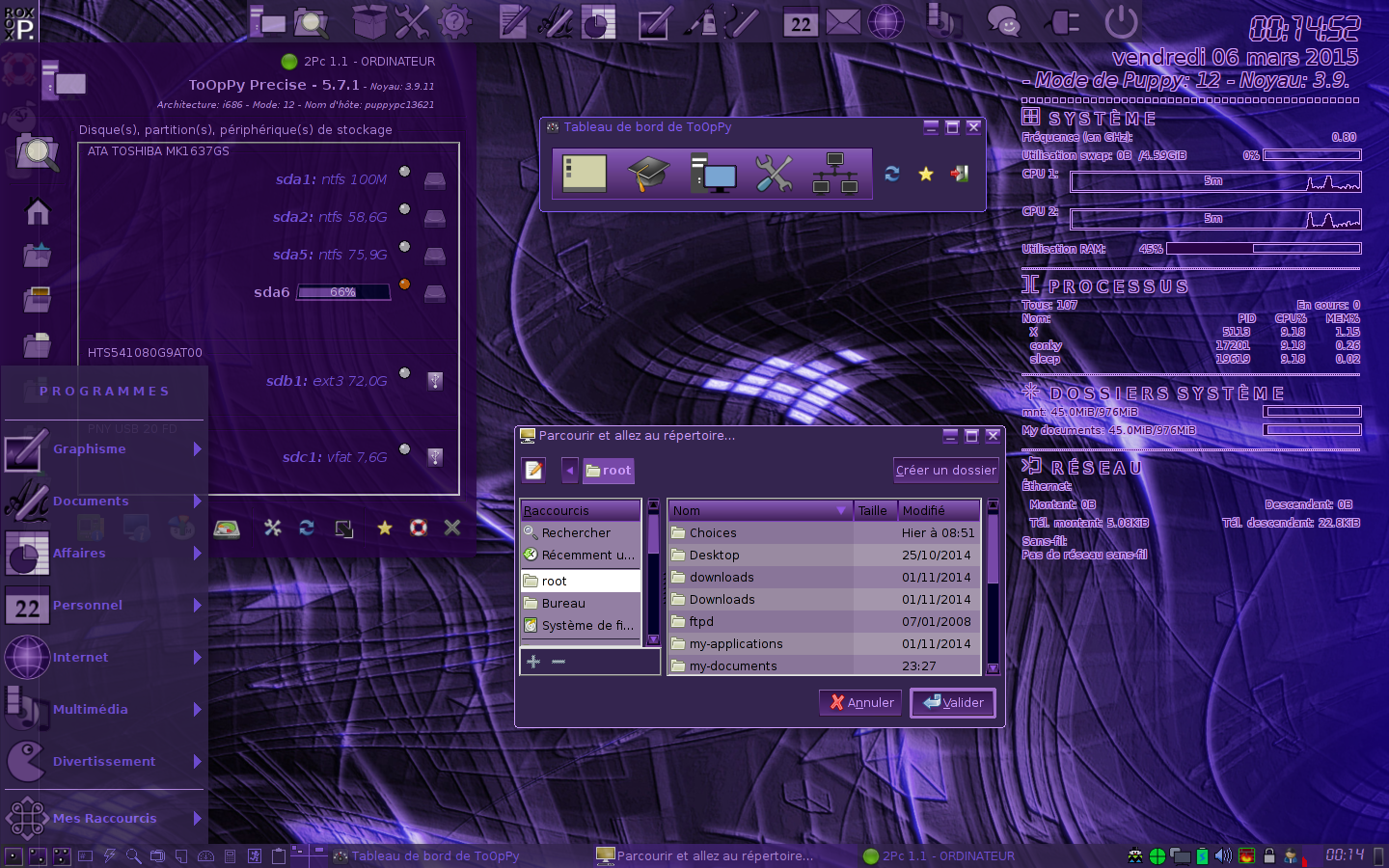Click the graduation cap icon in Tableau de bord
Viewport: 1389px width, 868px height.
[648, 174]
